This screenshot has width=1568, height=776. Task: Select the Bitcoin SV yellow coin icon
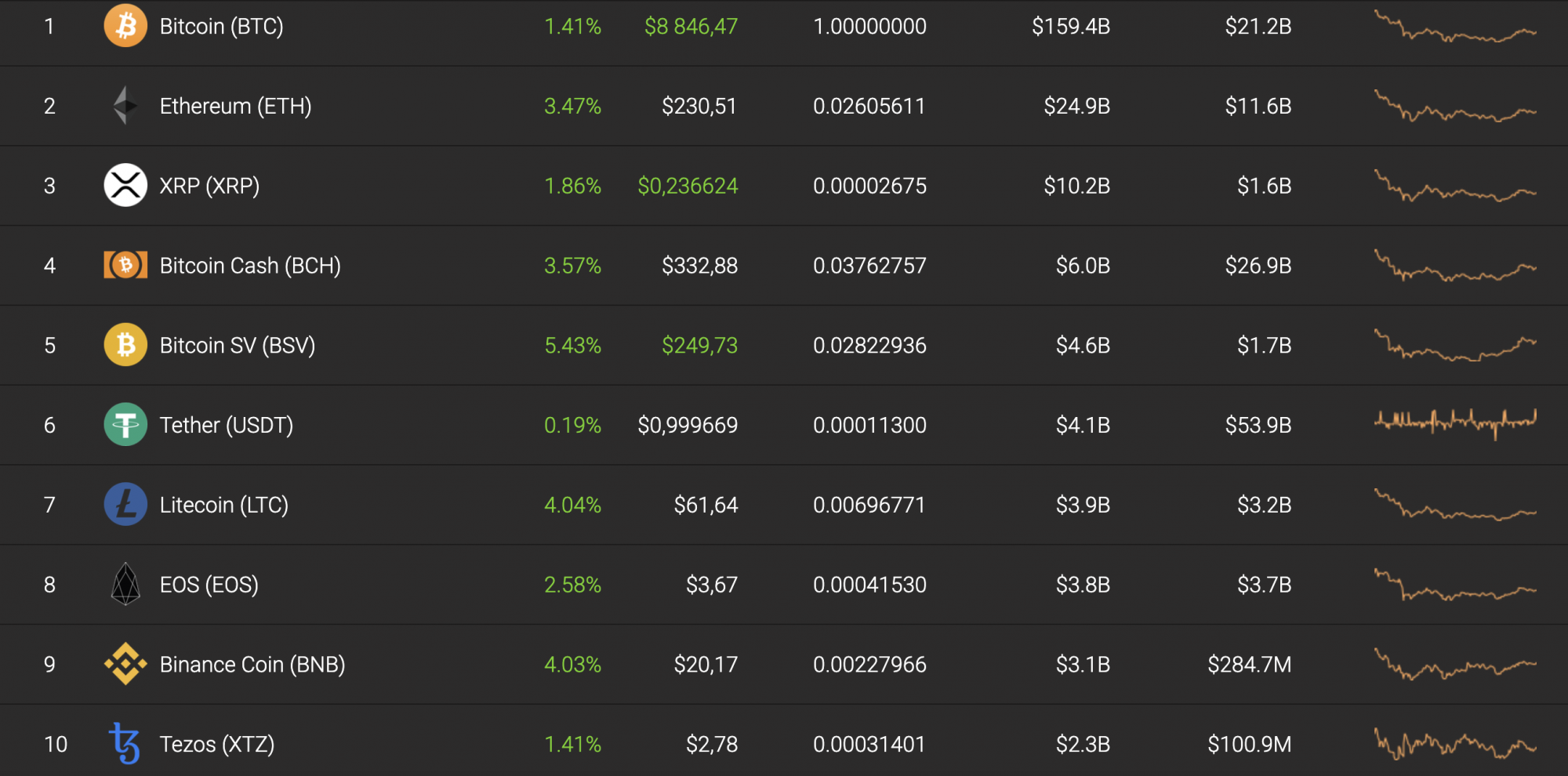(x=125, y=345)
